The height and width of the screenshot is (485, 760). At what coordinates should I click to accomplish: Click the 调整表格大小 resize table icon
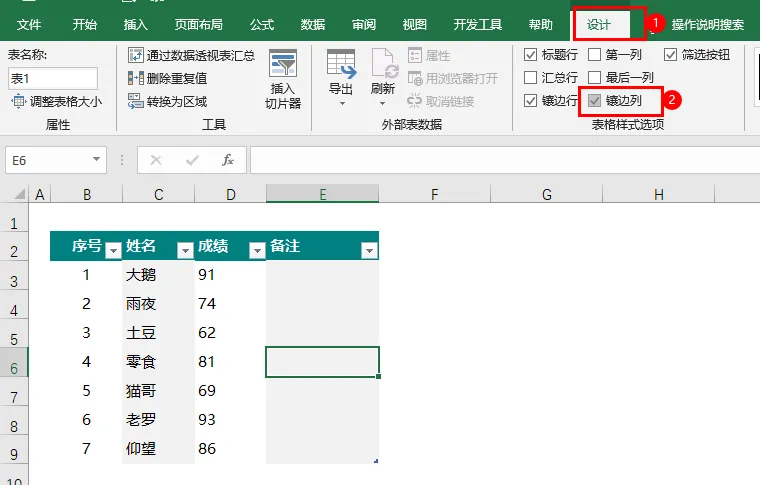(x=18, y=101)
